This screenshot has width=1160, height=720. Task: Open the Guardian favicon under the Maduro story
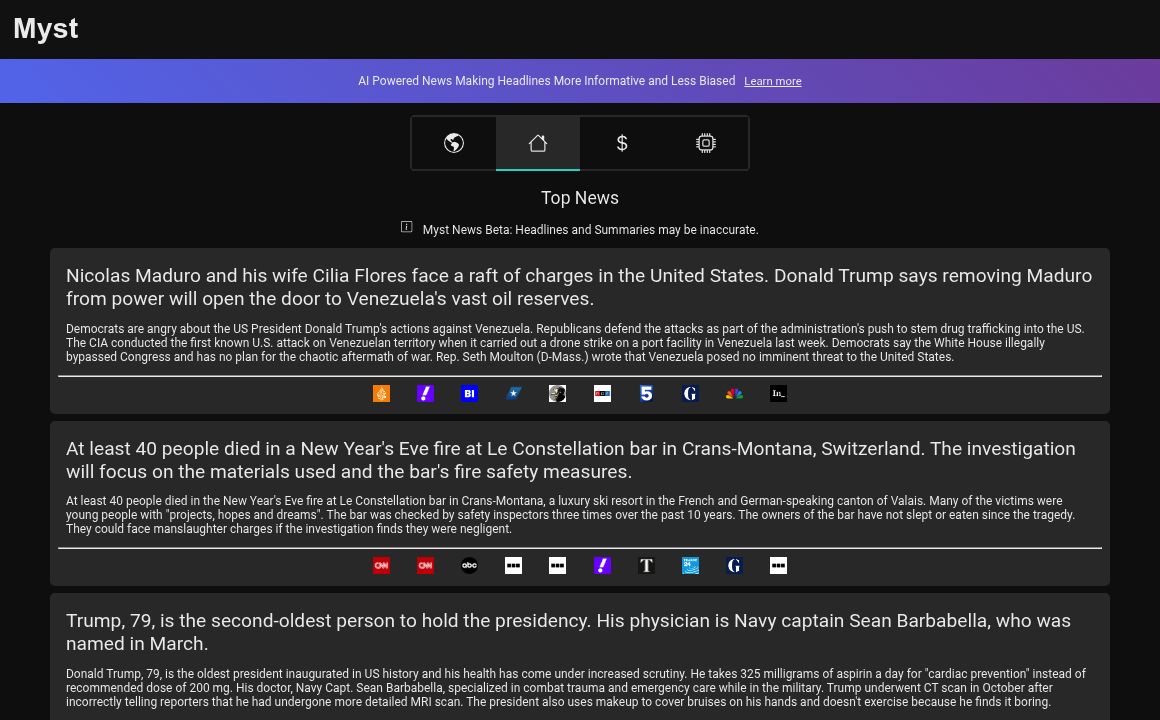tap(690, 393)
